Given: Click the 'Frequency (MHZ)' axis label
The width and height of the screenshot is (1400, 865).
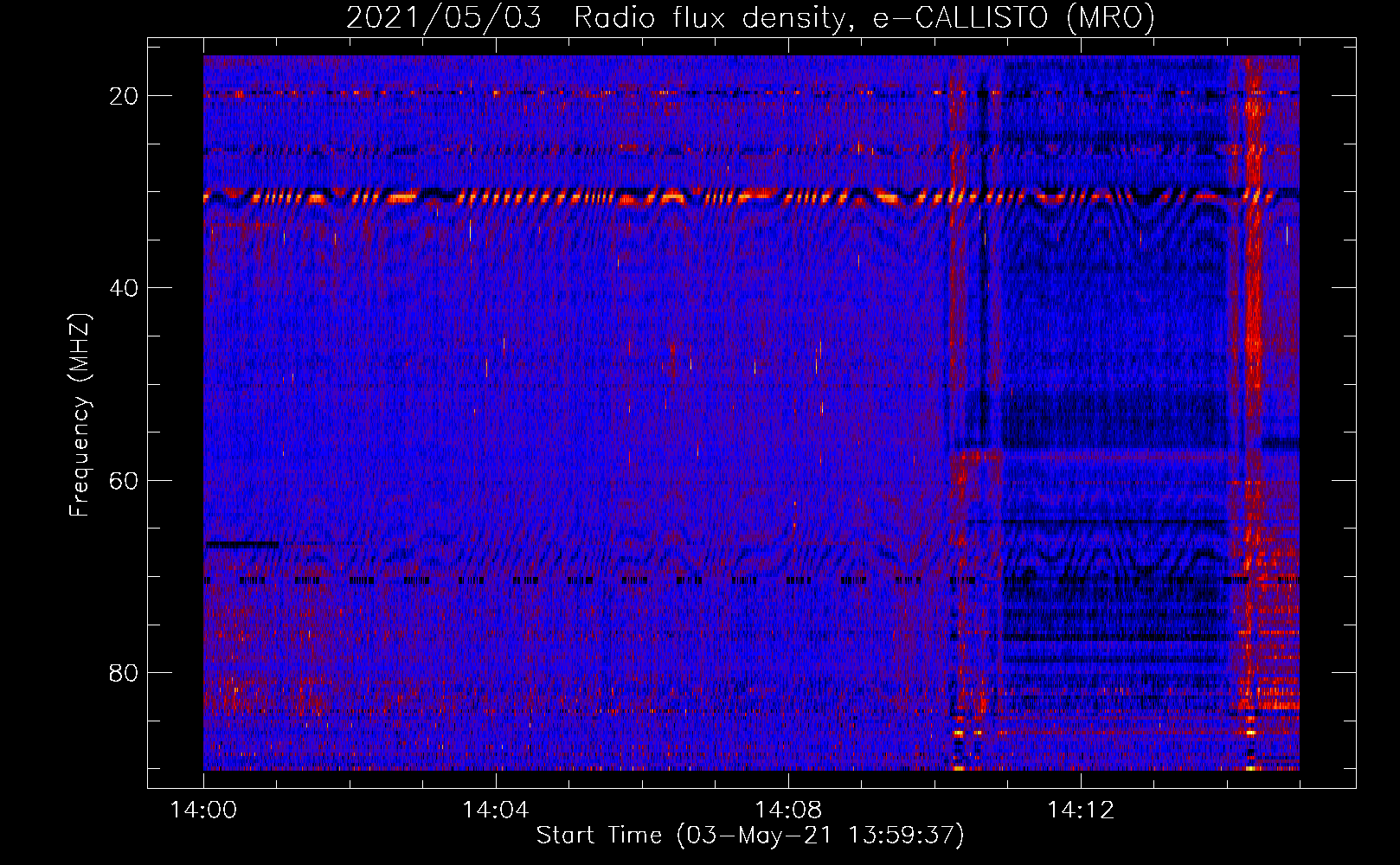Looking at the screenshot, I should [80, 415].
